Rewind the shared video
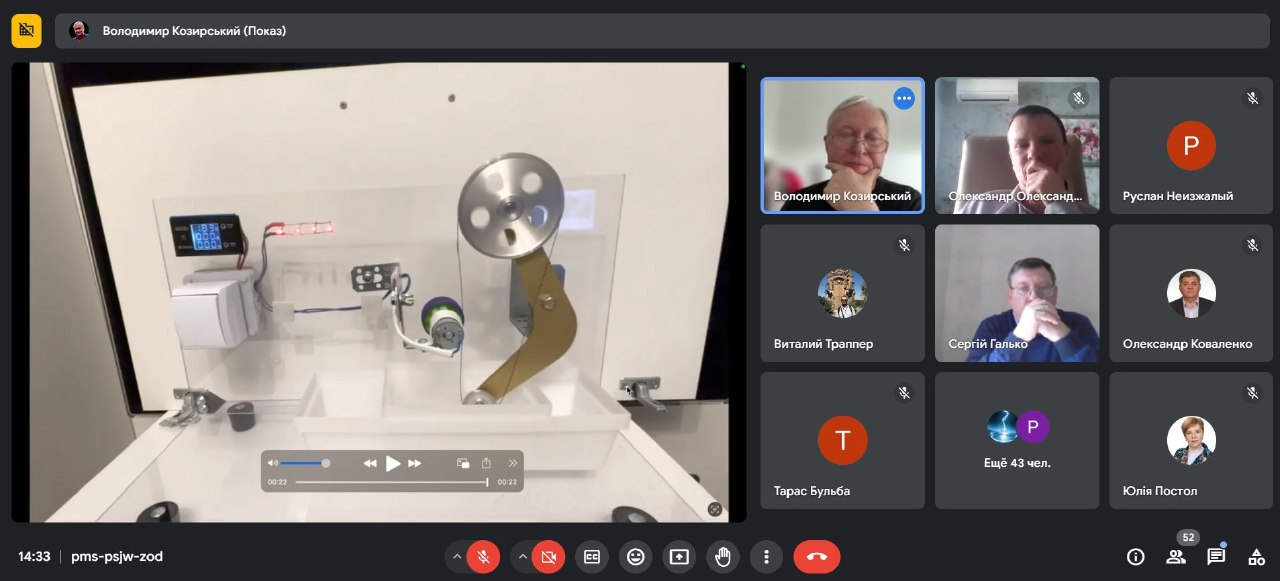The width and height of the screenshot is (1280, 581). [x=370, y=463]
